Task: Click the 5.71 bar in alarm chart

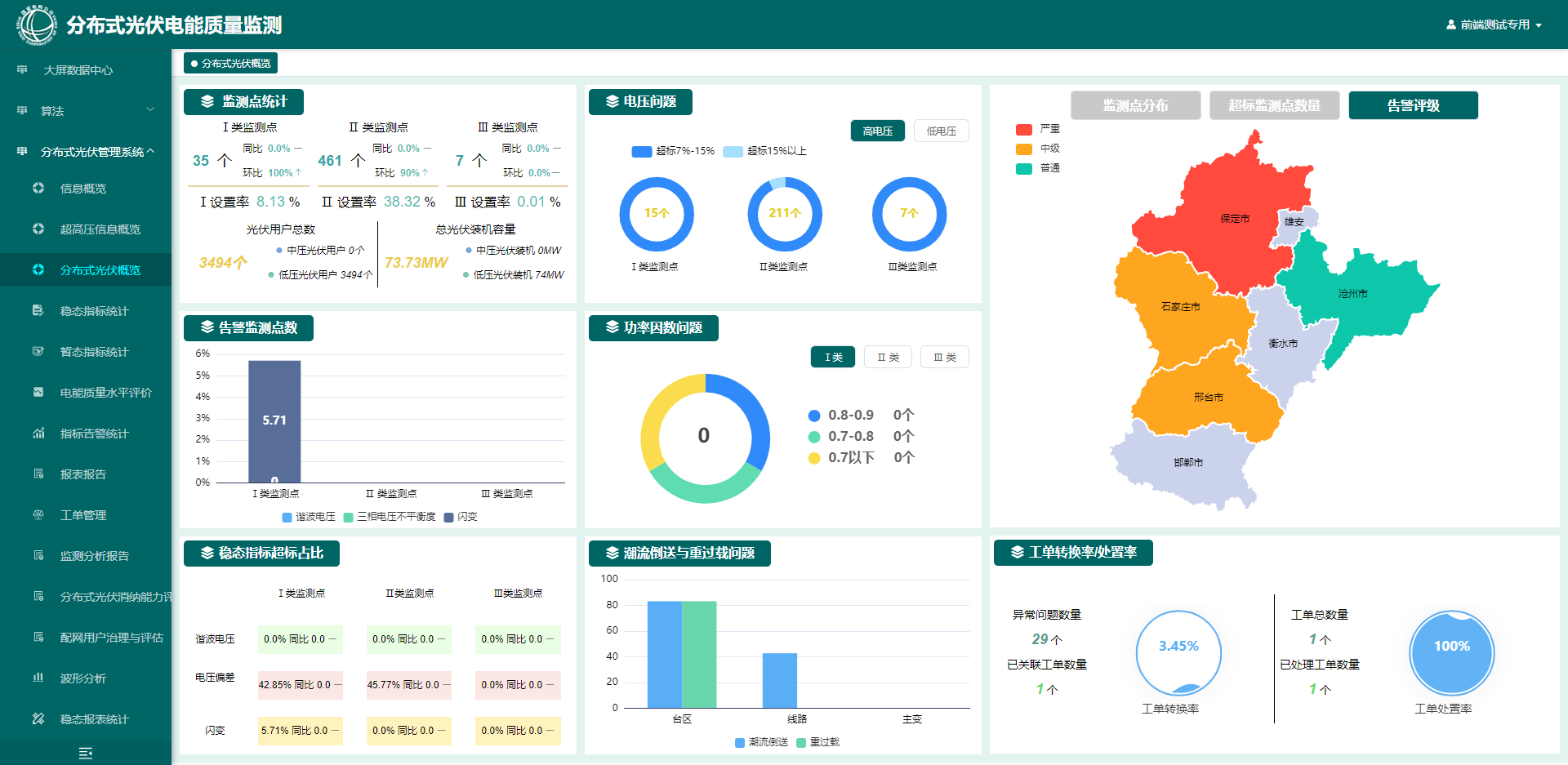Action: [274, 421]
